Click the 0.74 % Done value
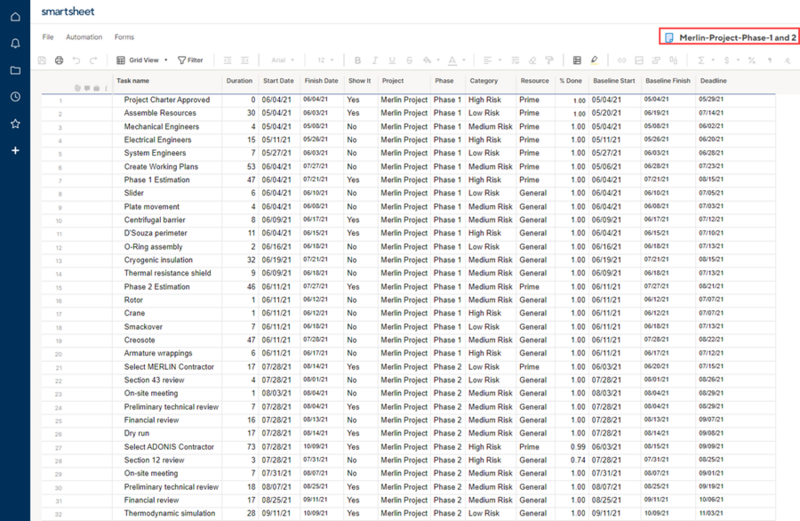Screen dimensions: 800x521 (x=578, y=460)
